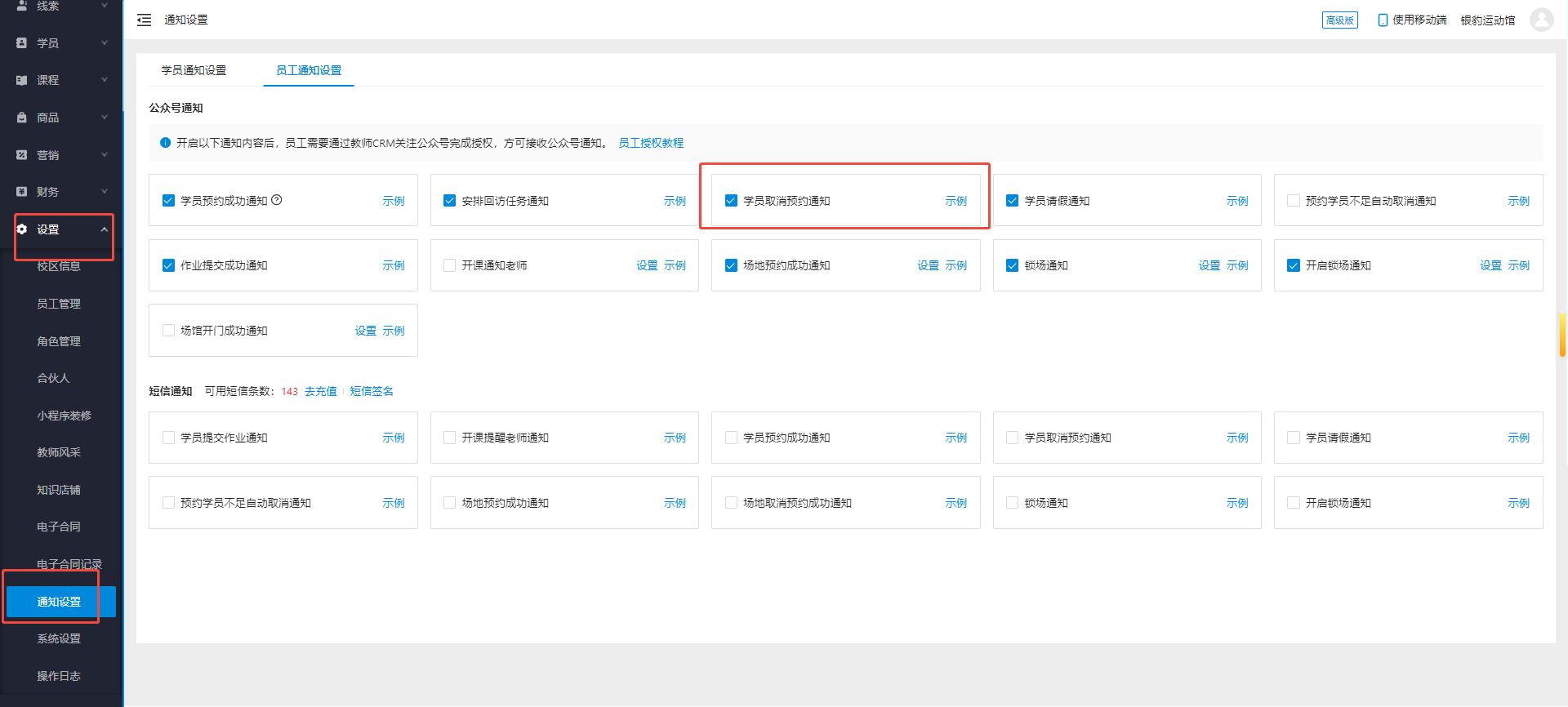Click 使用移动端 in the header

pyautogui.click(x=1419, y=20)
